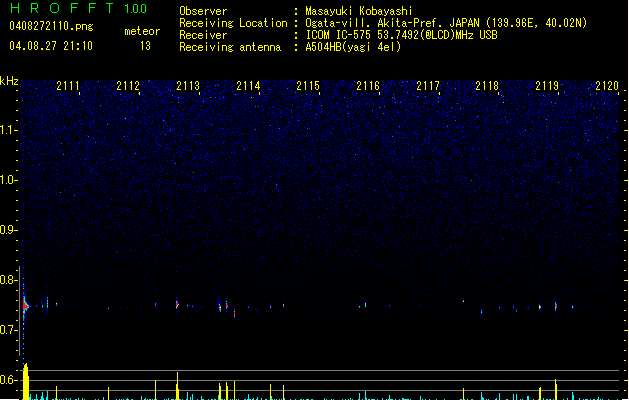Click the 1.1 frequency axis label
629x400 pixels.
click(x=8, y=130)
